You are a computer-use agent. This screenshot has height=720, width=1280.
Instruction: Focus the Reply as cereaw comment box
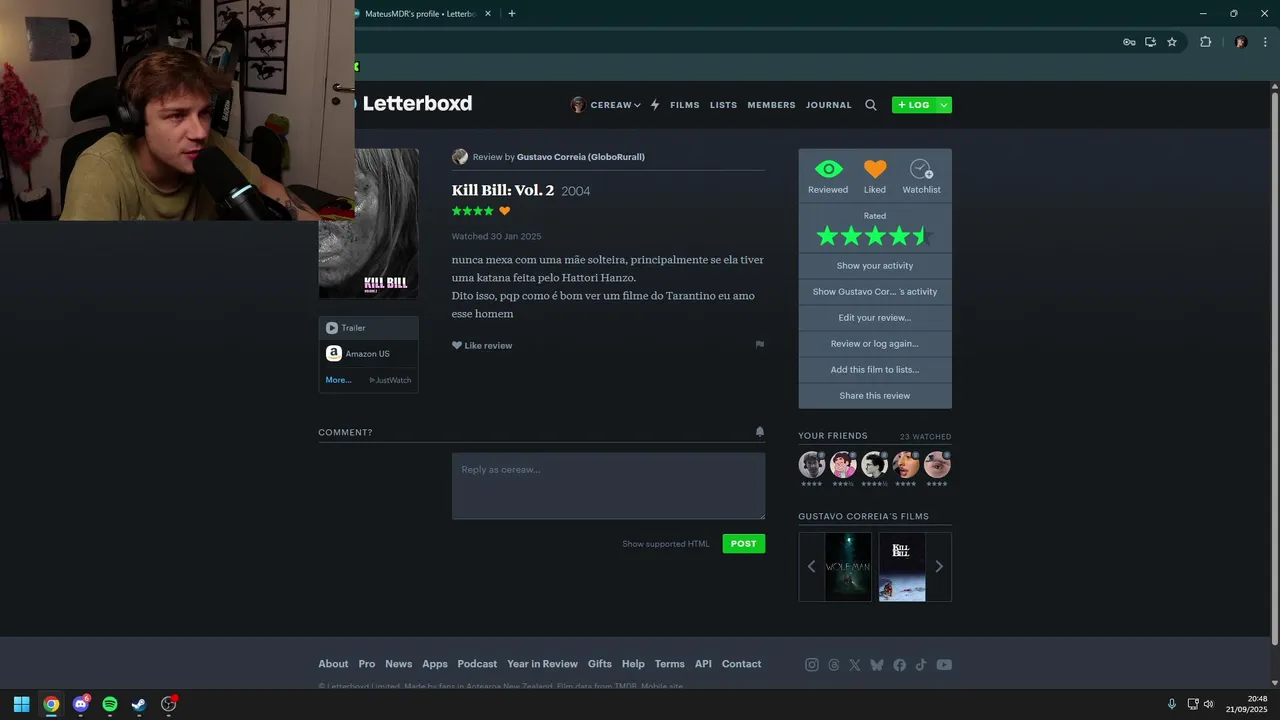pos(608,486)
